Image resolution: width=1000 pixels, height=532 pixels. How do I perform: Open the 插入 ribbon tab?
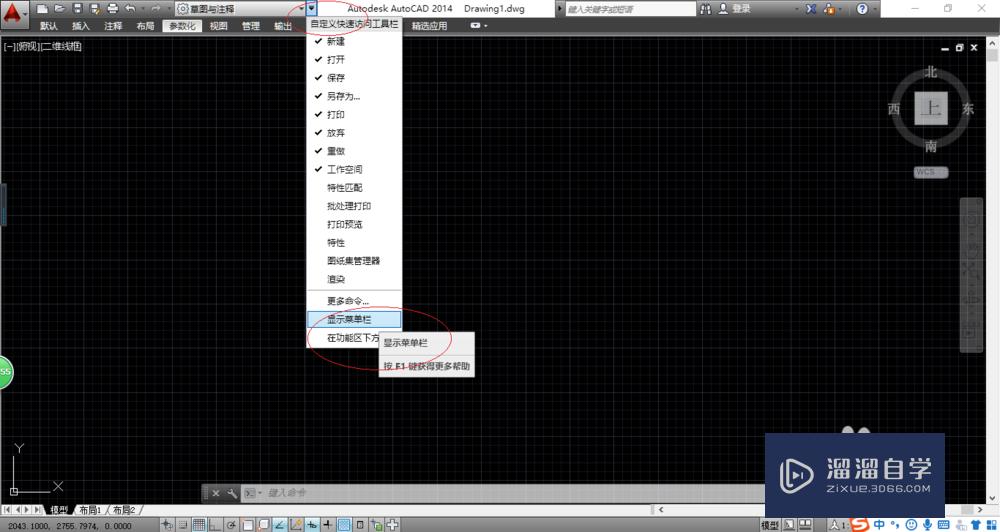pyautogui.click(x=81, y=26)
